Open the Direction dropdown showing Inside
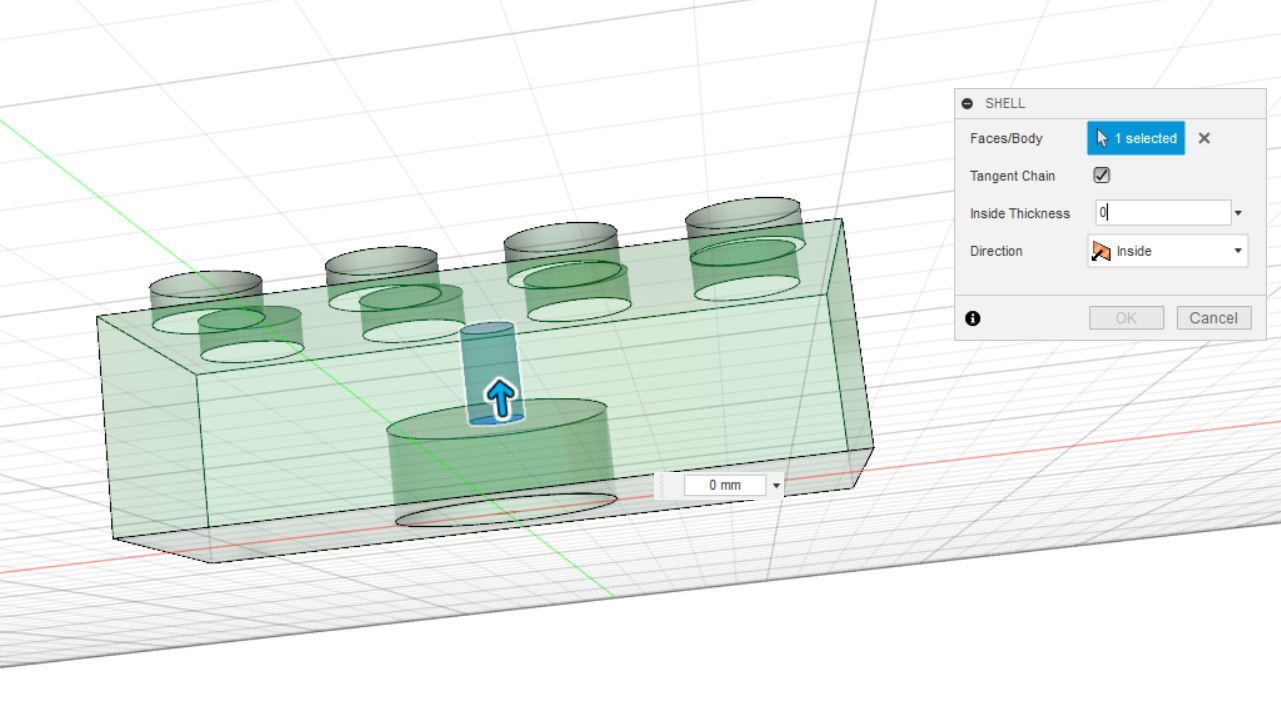The width and height of the screenshot is (1281, 704). click(1167, 251)
